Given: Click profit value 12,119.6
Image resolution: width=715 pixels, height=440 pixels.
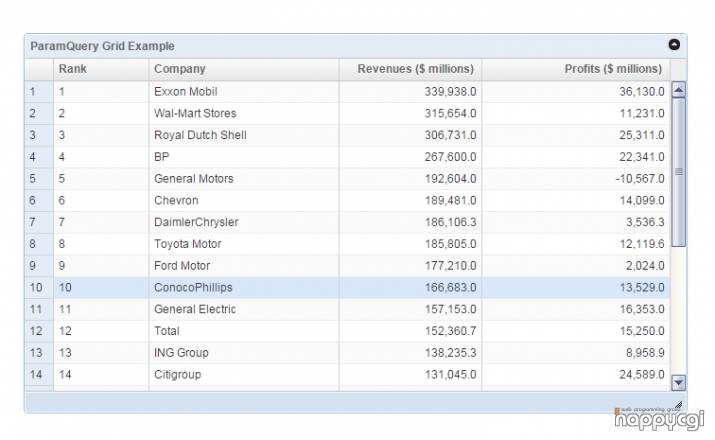Looking at the screenshot, I should 642,244.
